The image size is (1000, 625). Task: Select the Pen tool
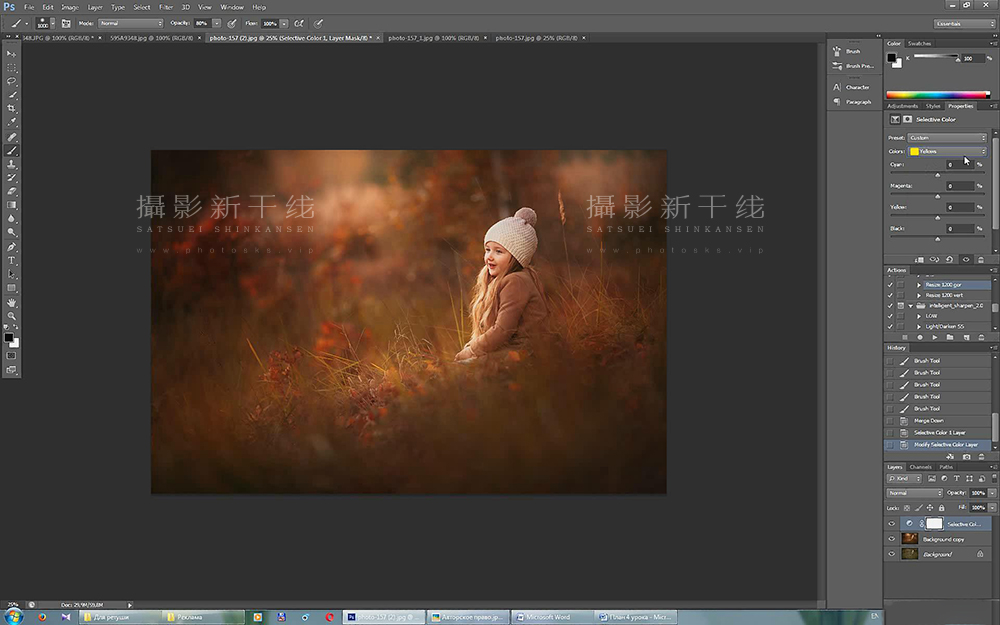tap(11, 247)
